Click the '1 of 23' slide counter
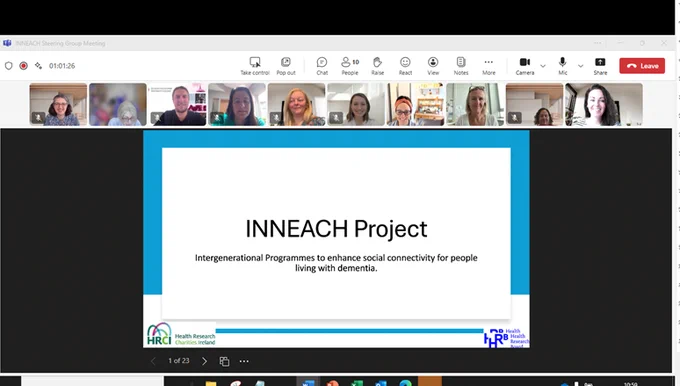The image size is (680, 386). (179, 360)
